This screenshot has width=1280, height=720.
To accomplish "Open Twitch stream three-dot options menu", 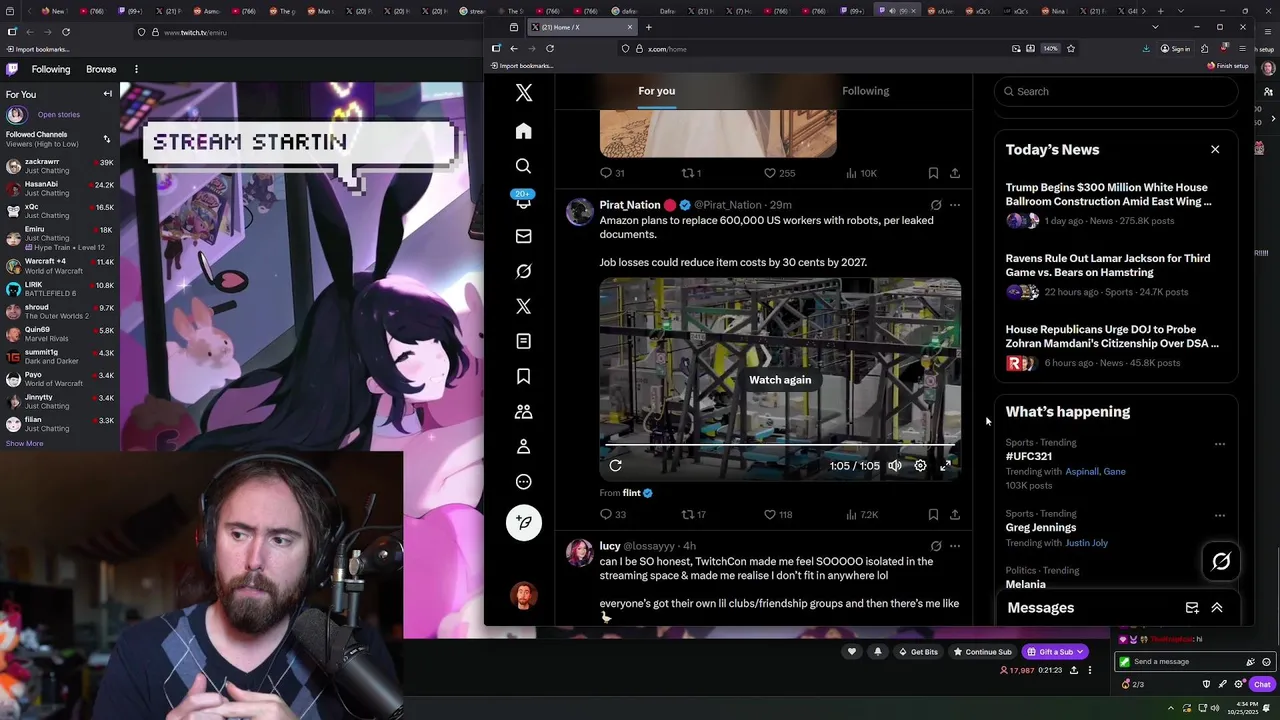I will [x=1090, y=670].
